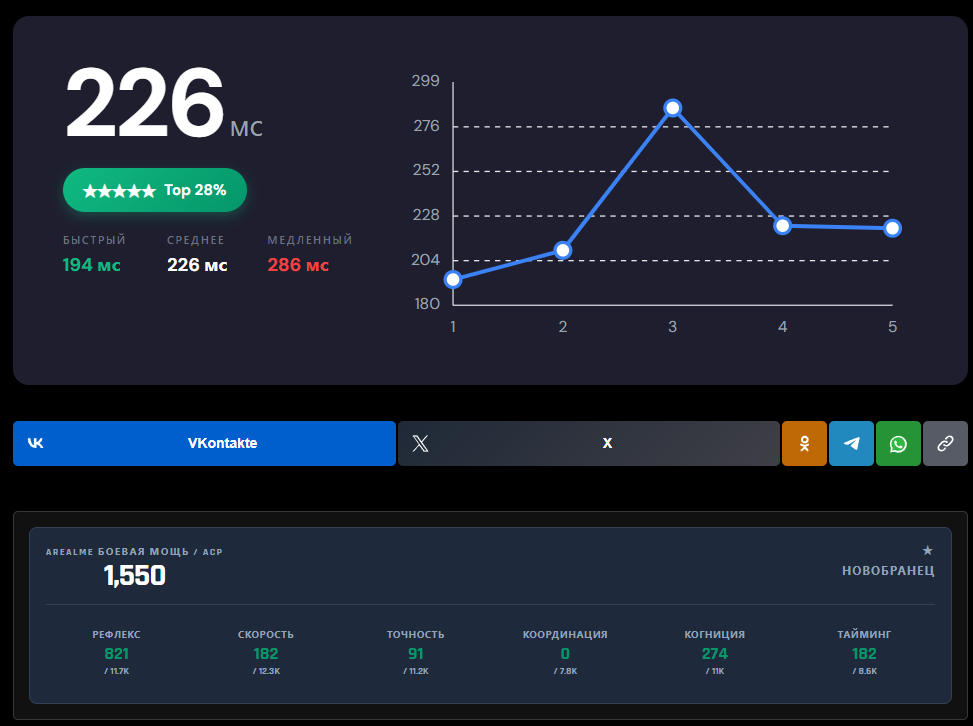This screenshot has height=726, width=973.
Task: Select attempt 1 point on chart
Action: (x=453, y=280)
